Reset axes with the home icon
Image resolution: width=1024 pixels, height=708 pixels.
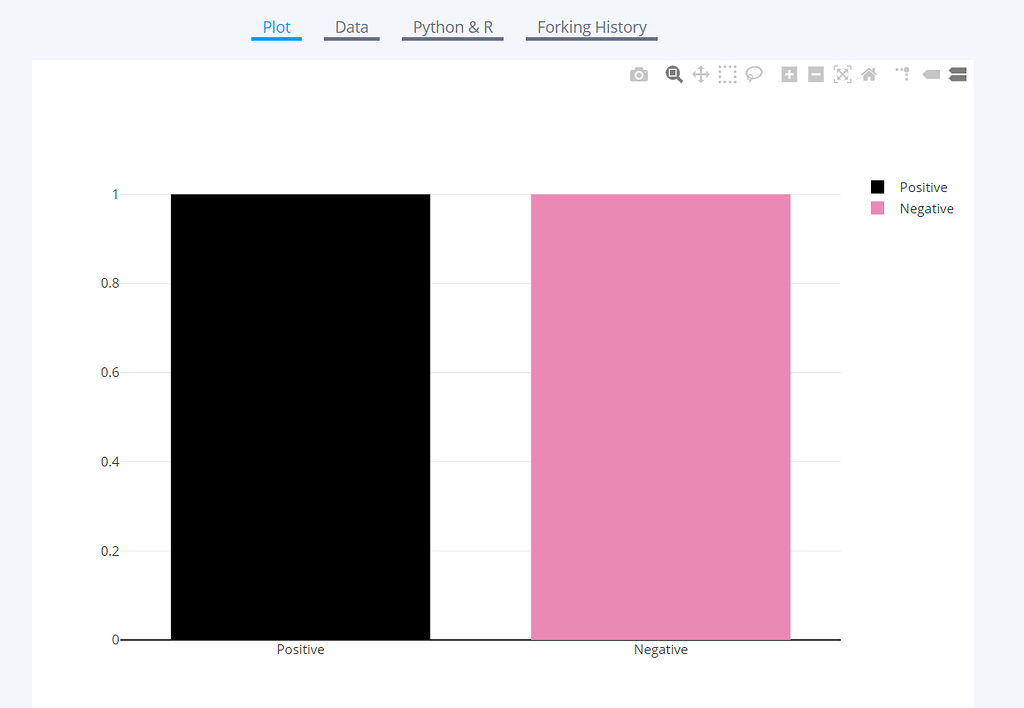(868, 74)
